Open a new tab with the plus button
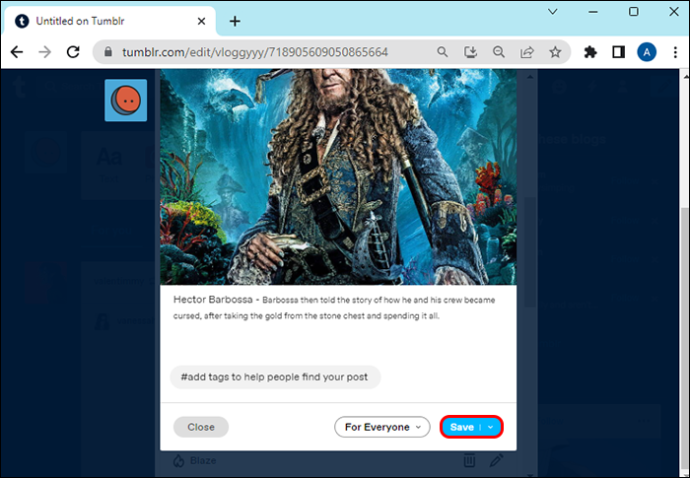 235,21
